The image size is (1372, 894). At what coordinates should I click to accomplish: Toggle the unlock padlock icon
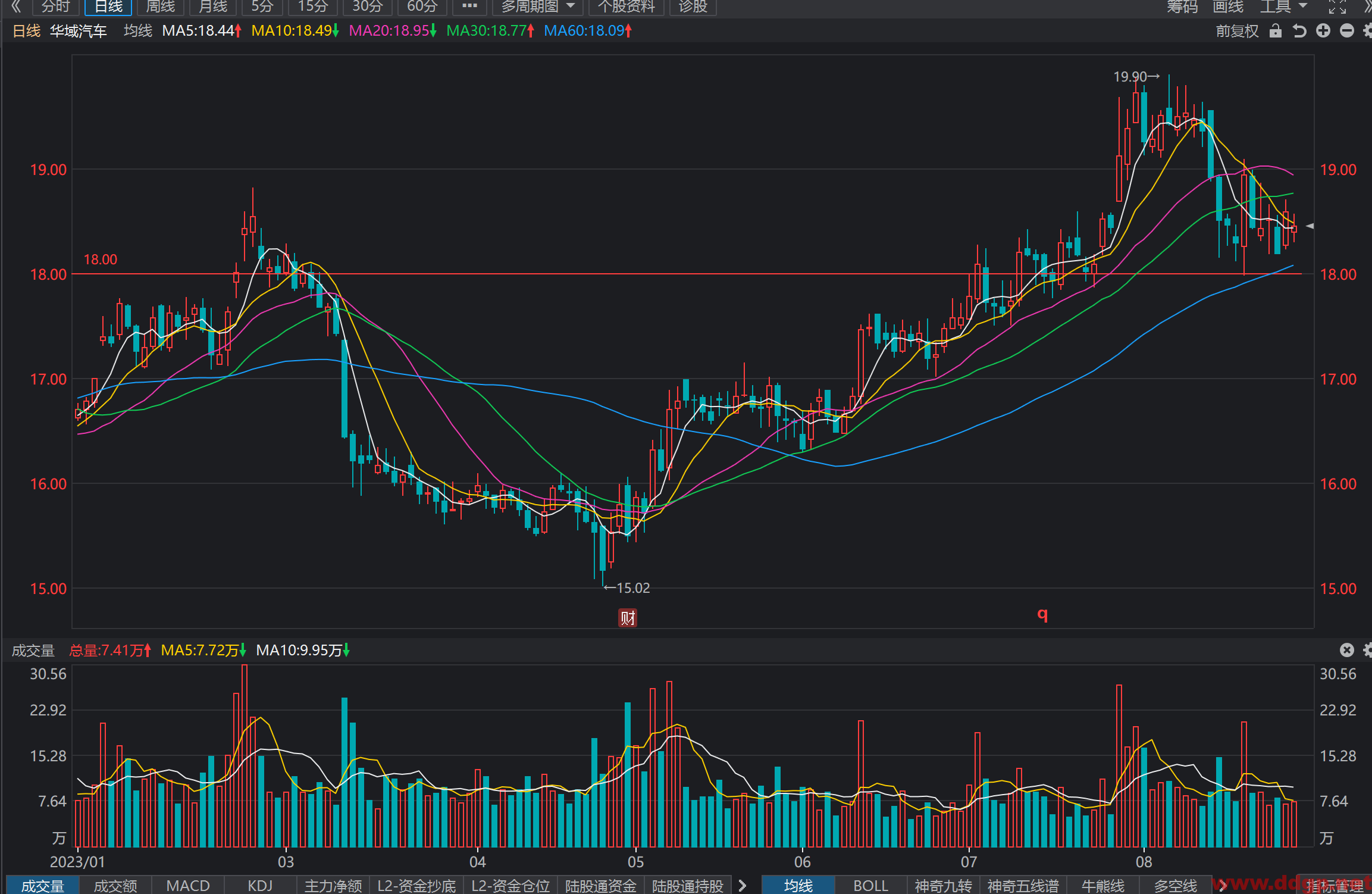coord(1275,31)
